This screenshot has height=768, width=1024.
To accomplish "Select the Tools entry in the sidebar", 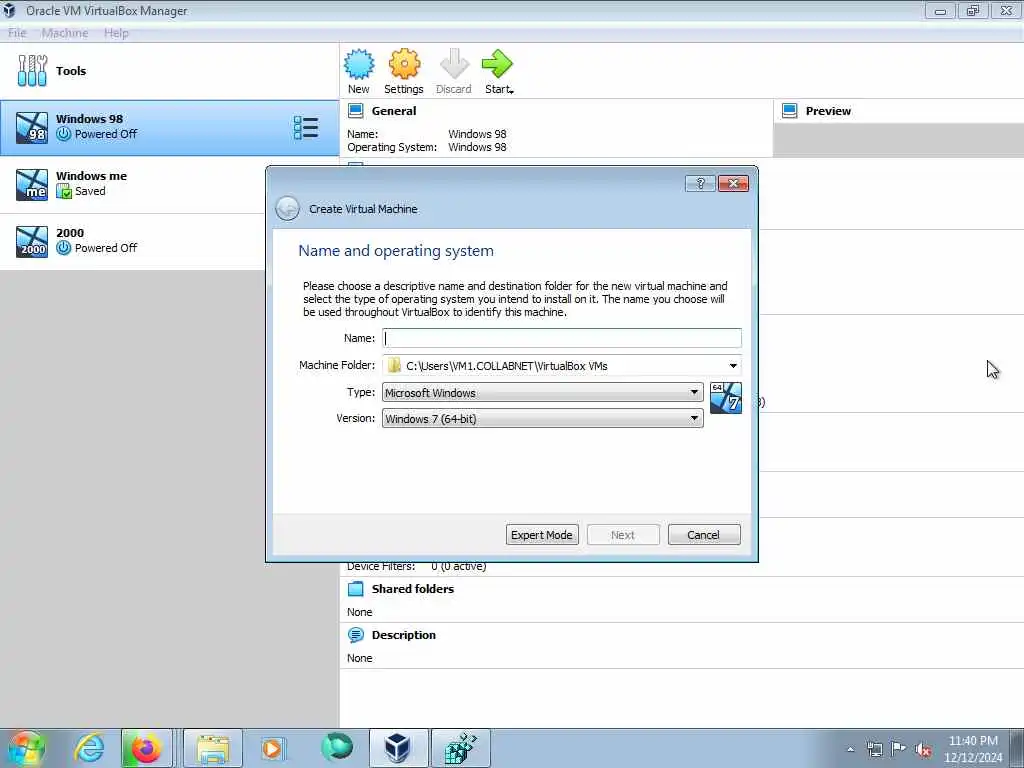I will pyautogui.click(x=170, y=71).
